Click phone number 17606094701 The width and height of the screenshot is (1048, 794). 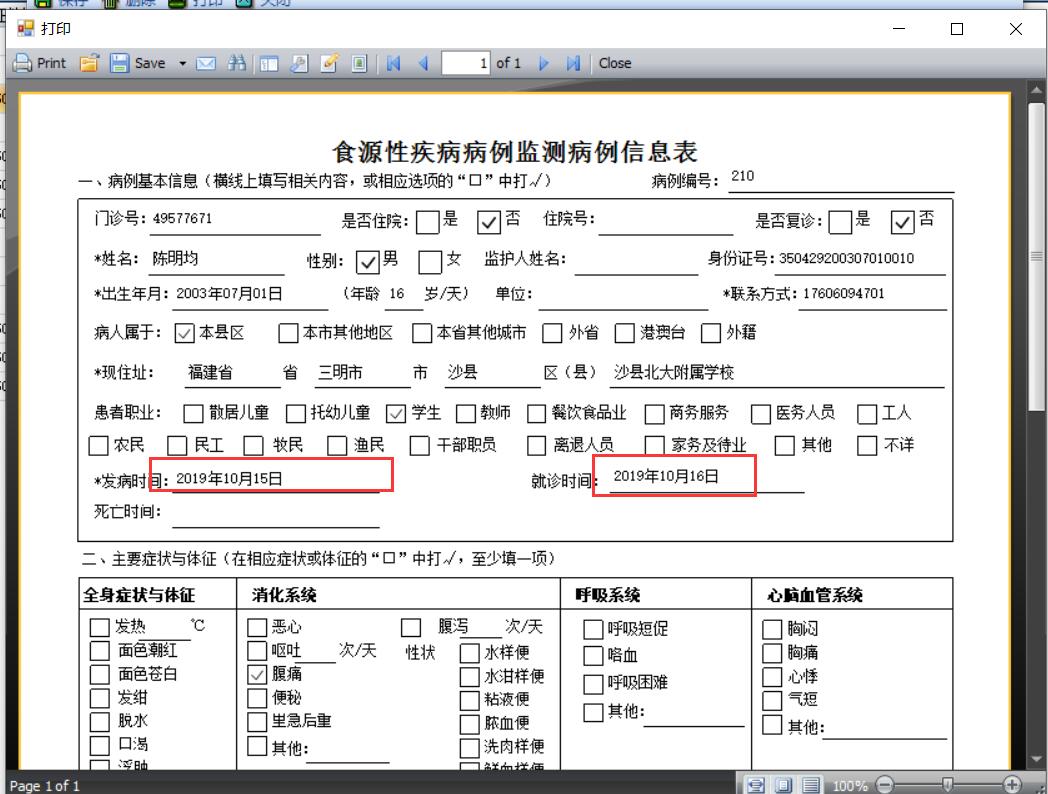pos(843,293)
